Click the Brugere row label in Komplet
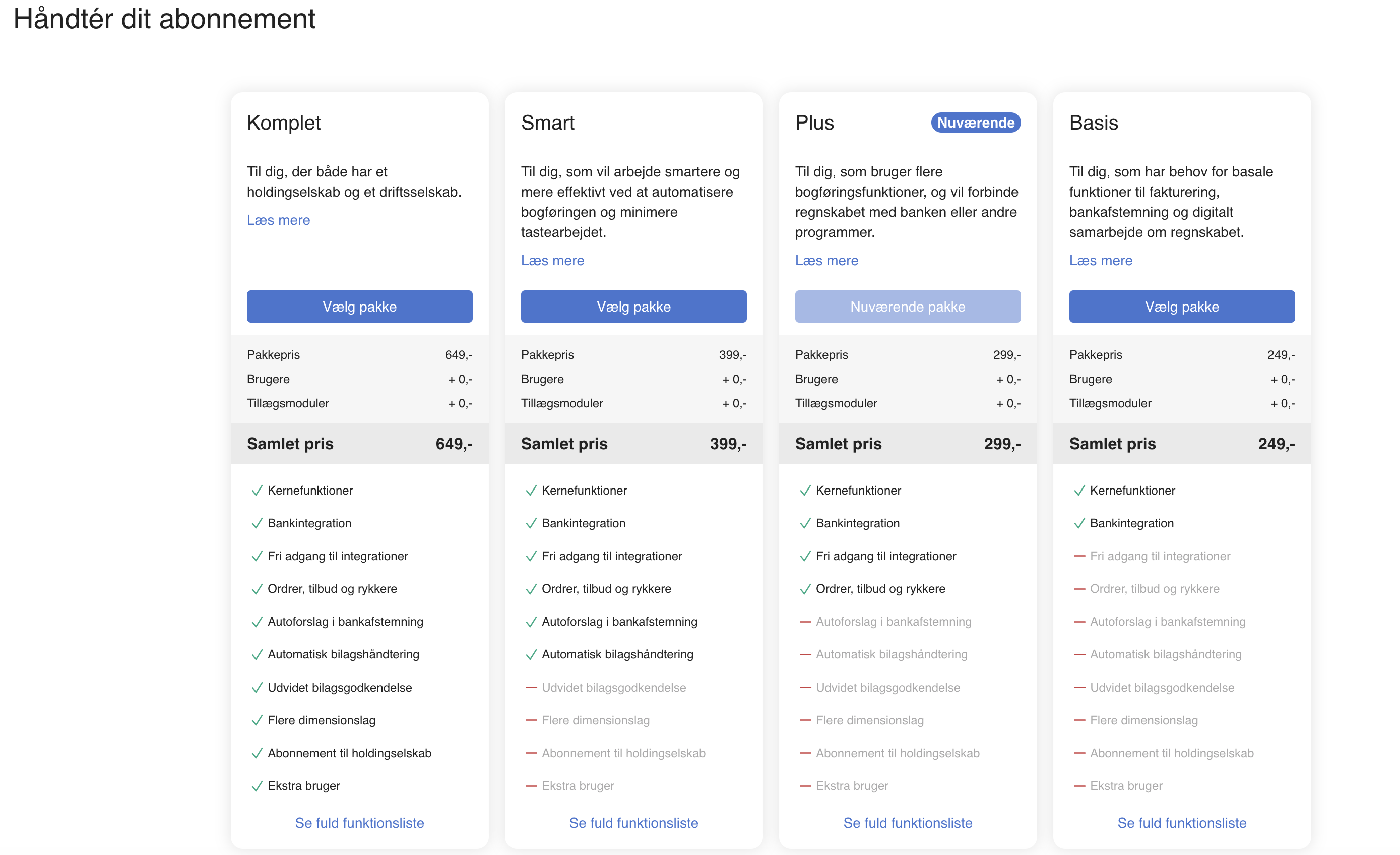This screenshot has height=855, width=1400. click(x=268, y=379)
